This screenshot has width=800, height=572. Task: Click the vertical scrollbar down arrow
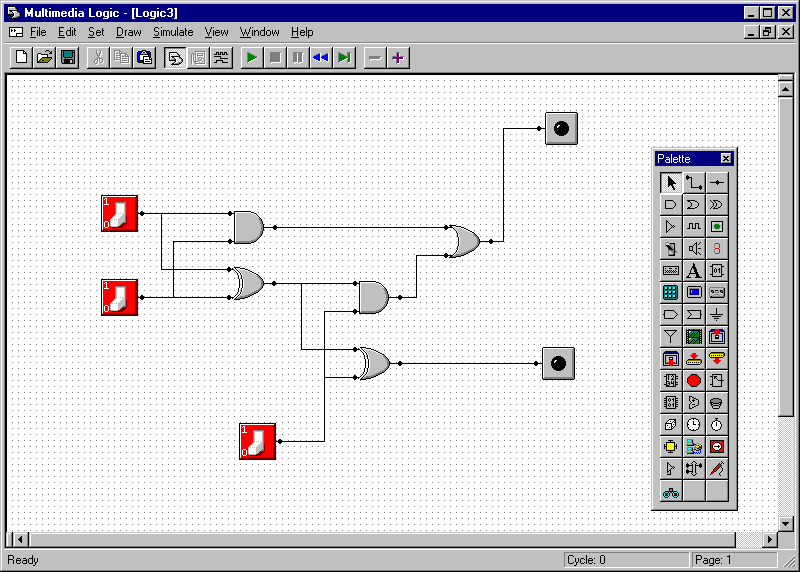pos(785,523)
